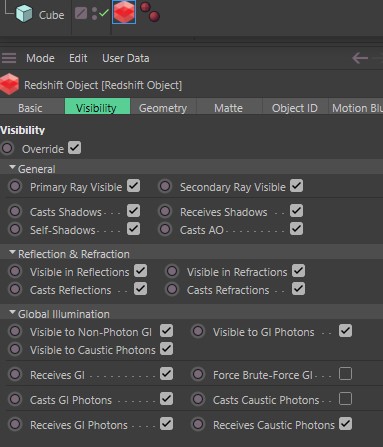
Task: Uncheck Casts AO
Action: [297, 229]
